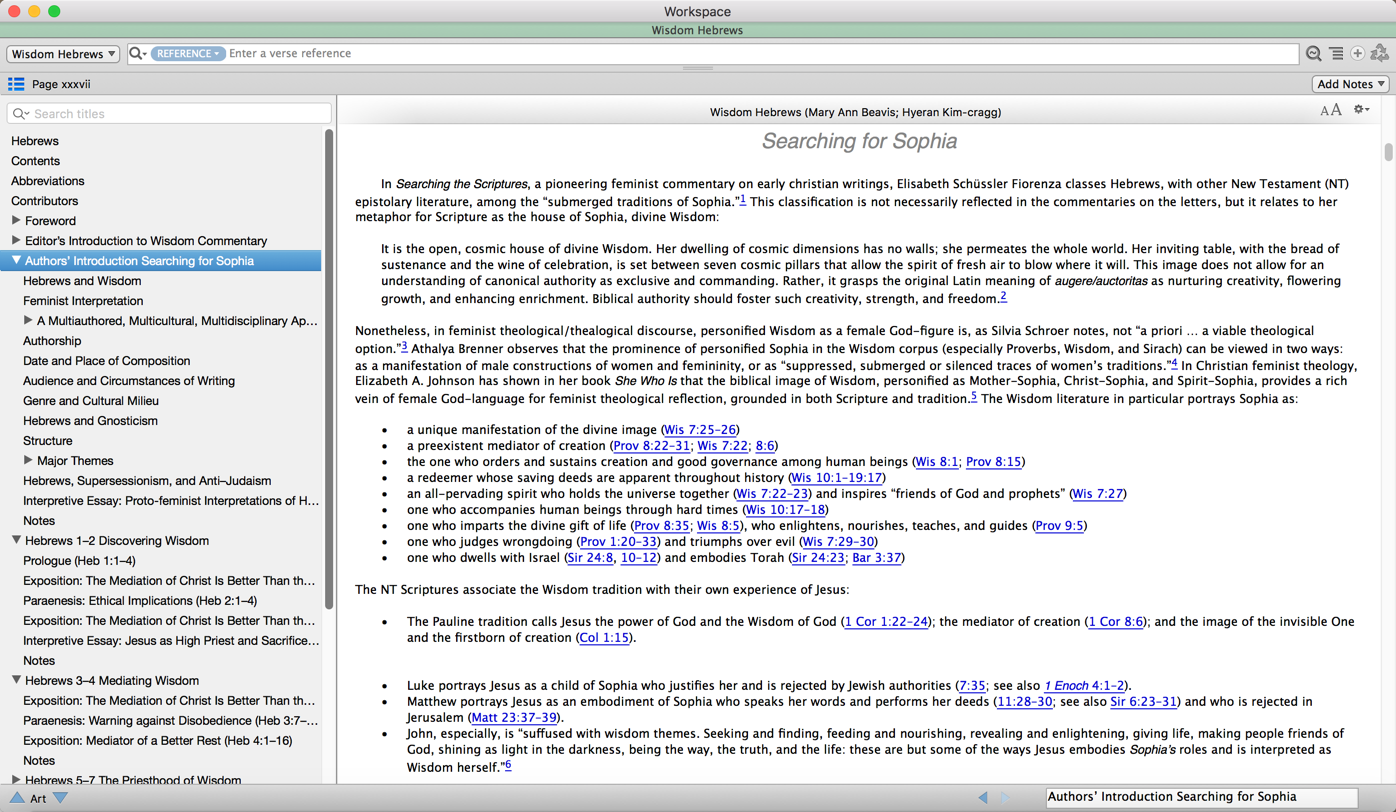1396x812 pixels.
Task: Open Audience and Circumstances of Writing
Action: 129,381
